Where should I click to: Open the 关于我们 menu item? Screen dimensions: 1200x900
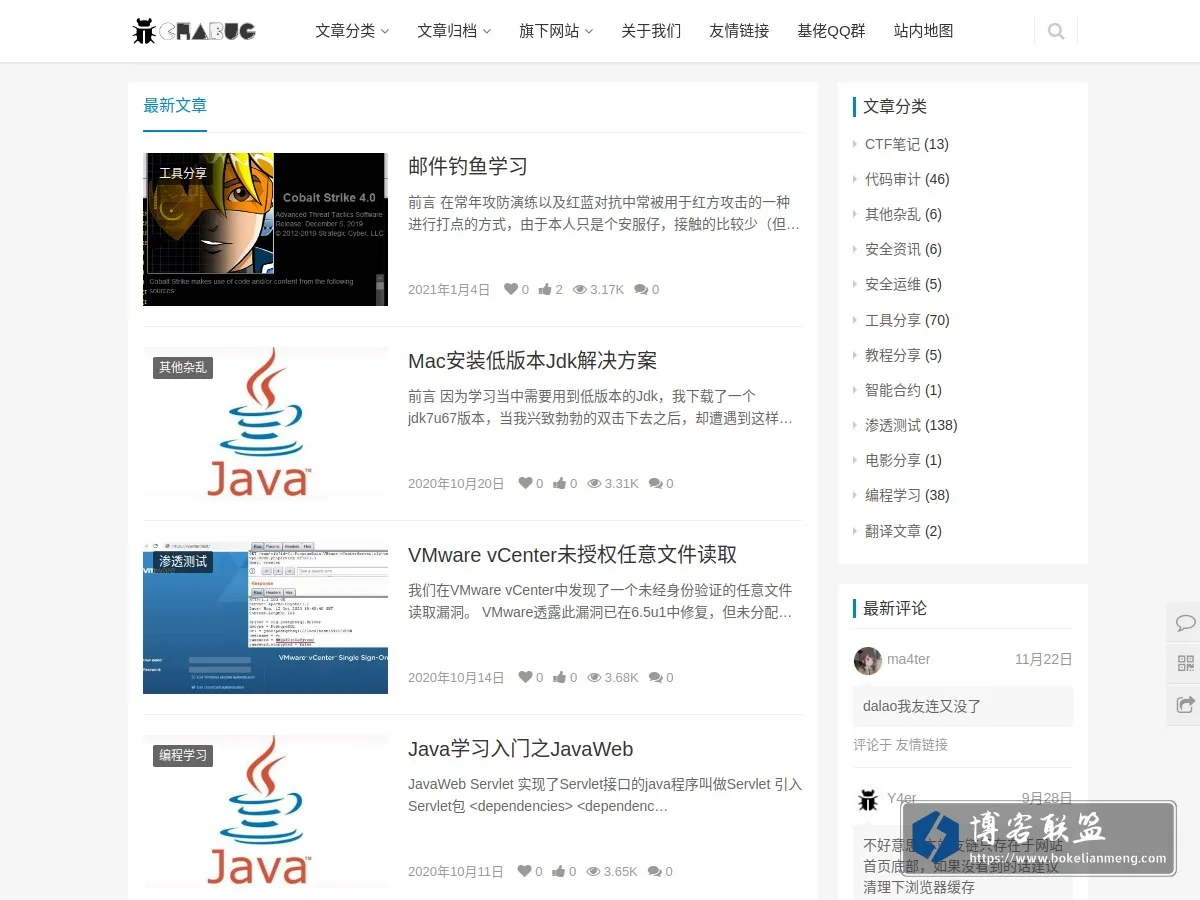coord(651,31)
